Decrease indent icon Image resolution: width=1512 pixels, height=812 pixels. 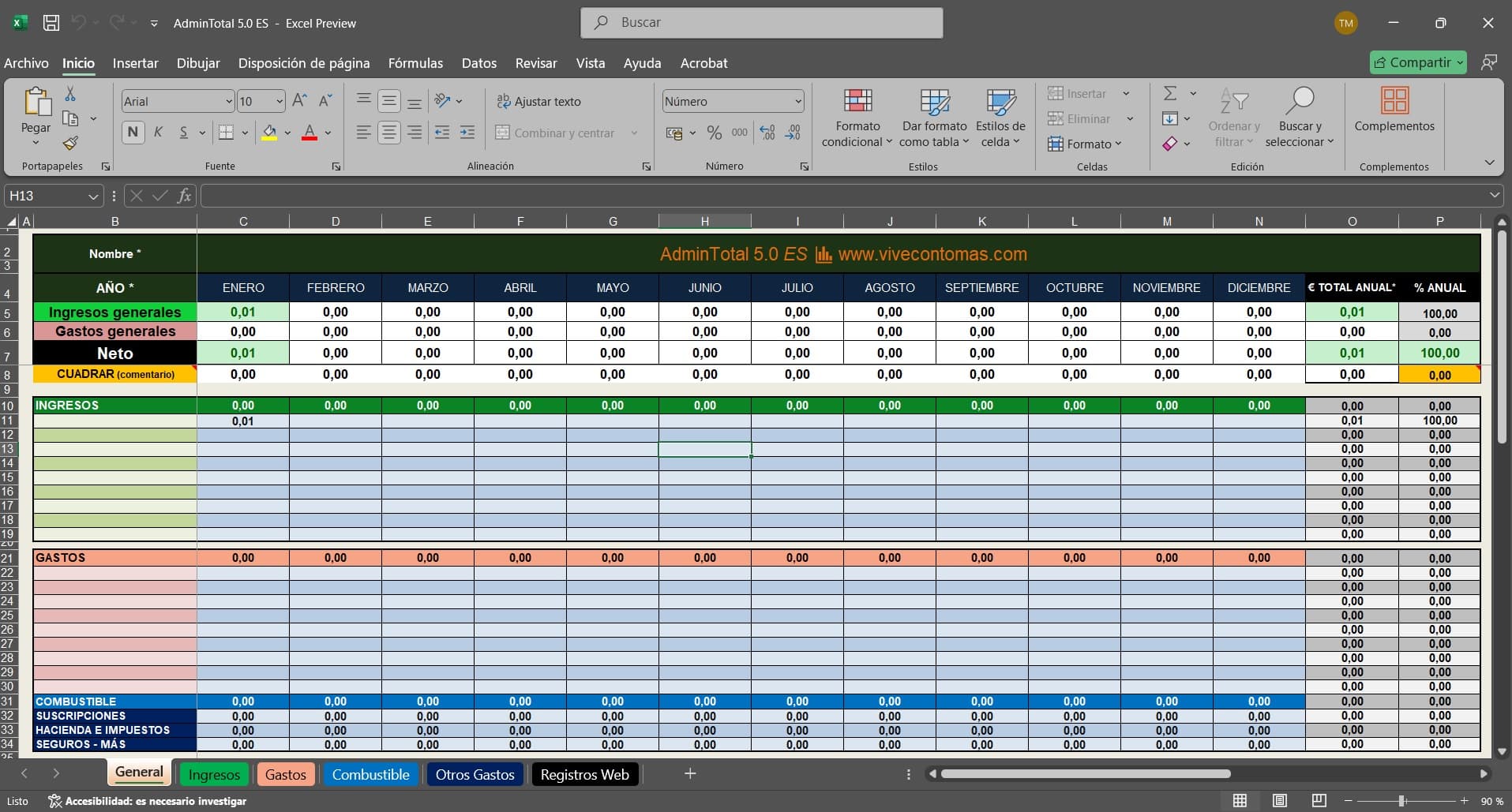442,133
